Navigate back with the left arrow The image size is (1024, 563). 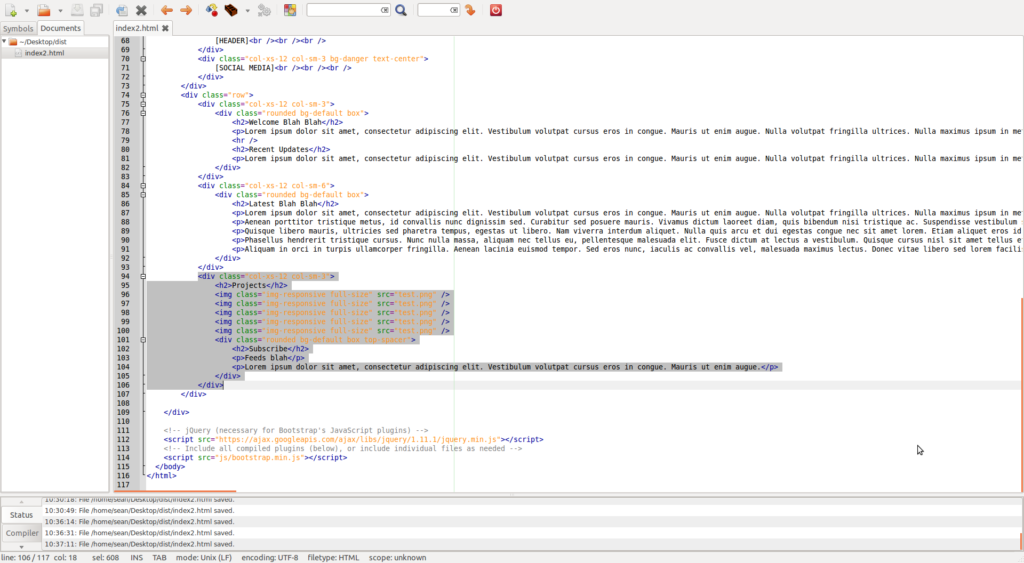tap(167, 10)
